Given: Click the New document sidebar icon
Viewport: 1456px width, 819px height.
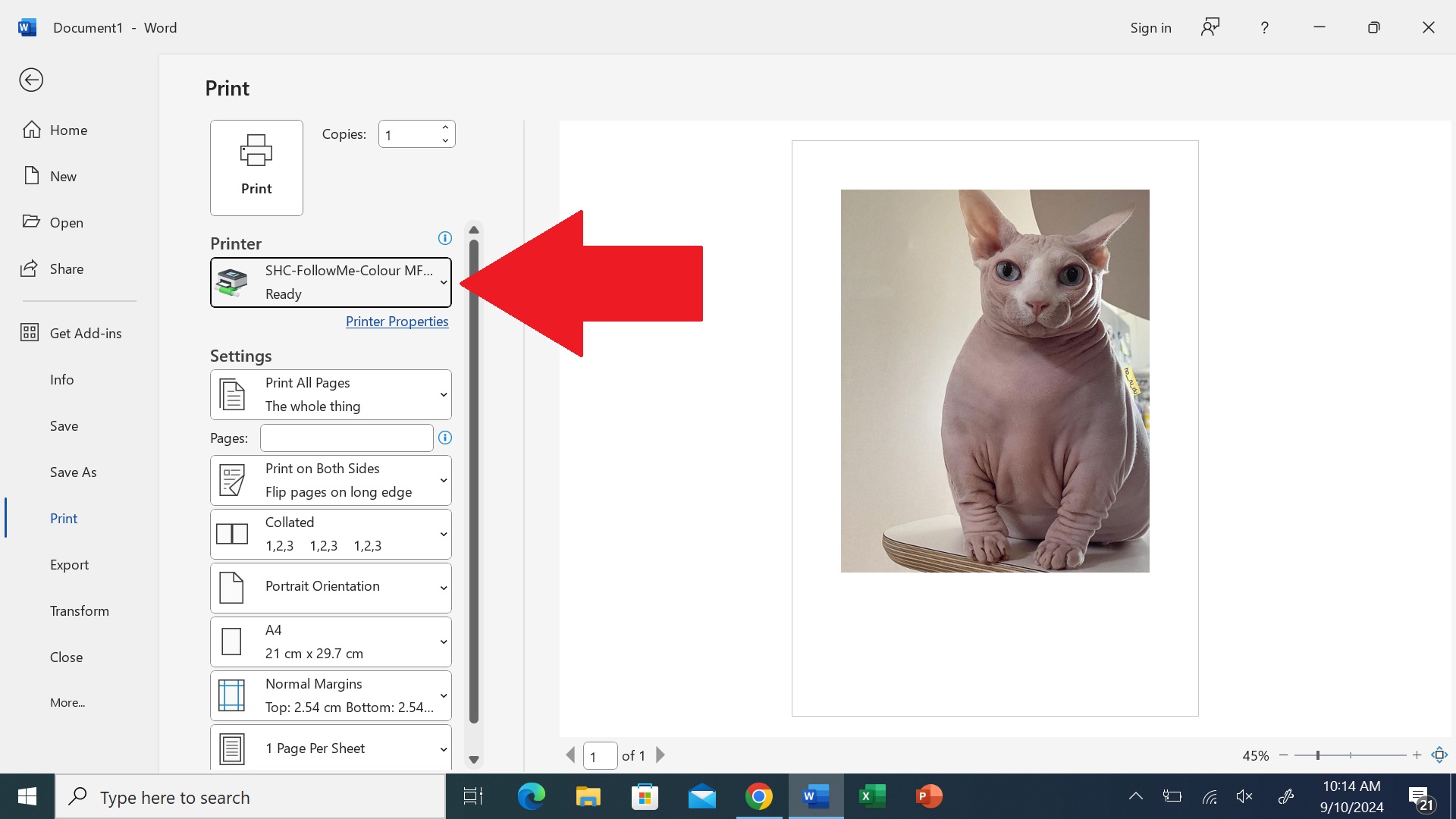Looking at the screenshot, I should pyautogui.click(x=31, y=175).
